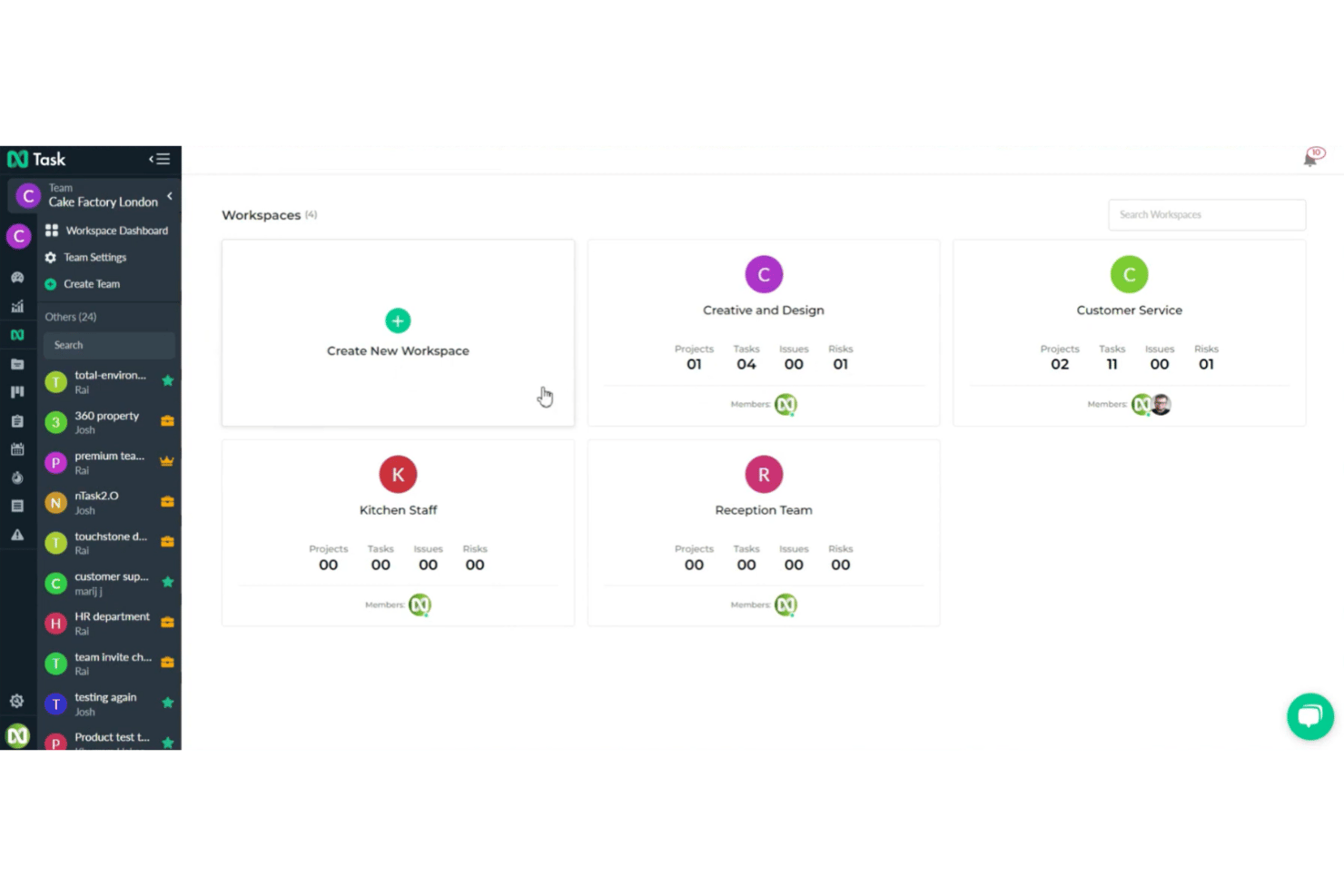Select Create Team in the sidebar
This screenshot has width=1344, height=896.
(x=83, y=284)
